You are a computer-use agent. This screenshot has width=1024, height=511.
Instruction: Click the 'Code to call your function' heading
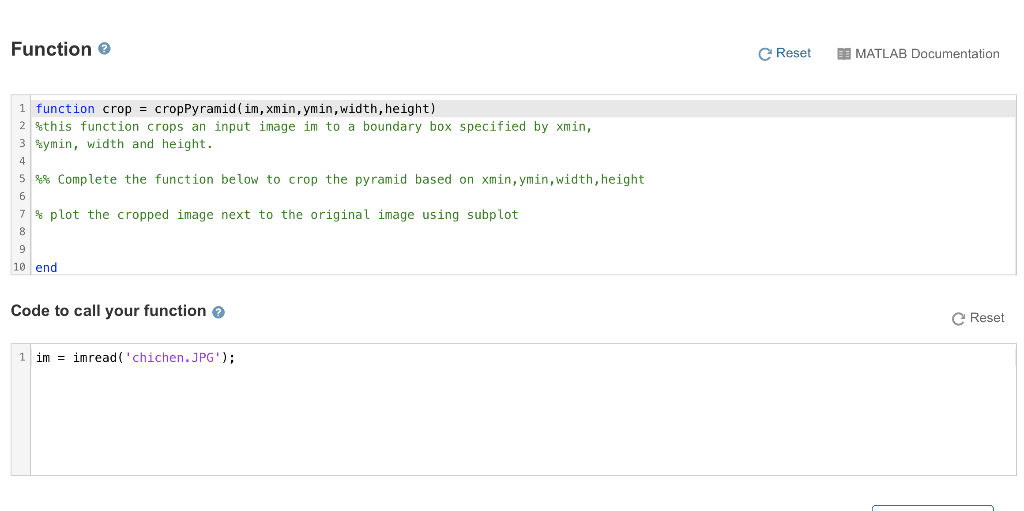coord(108,311)
